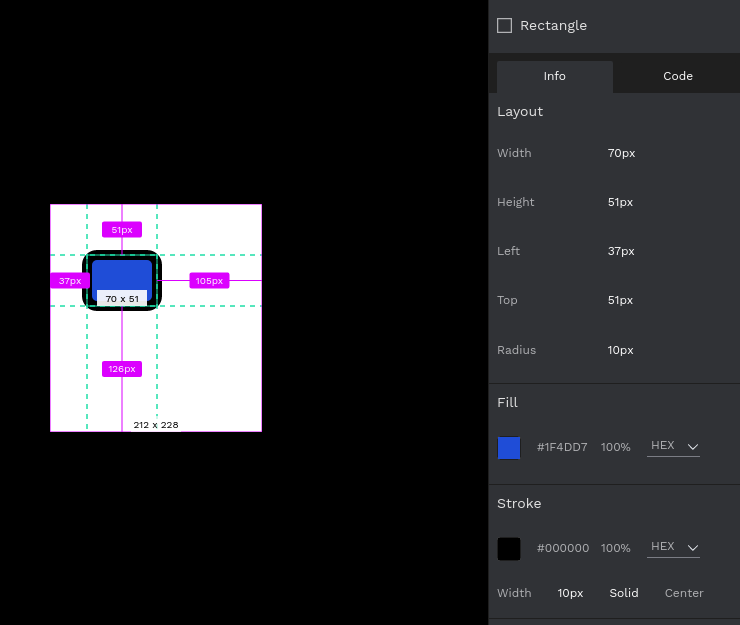Open the Stroke HEX format dropdown
740x625 pixels.
tap(673, 547)
